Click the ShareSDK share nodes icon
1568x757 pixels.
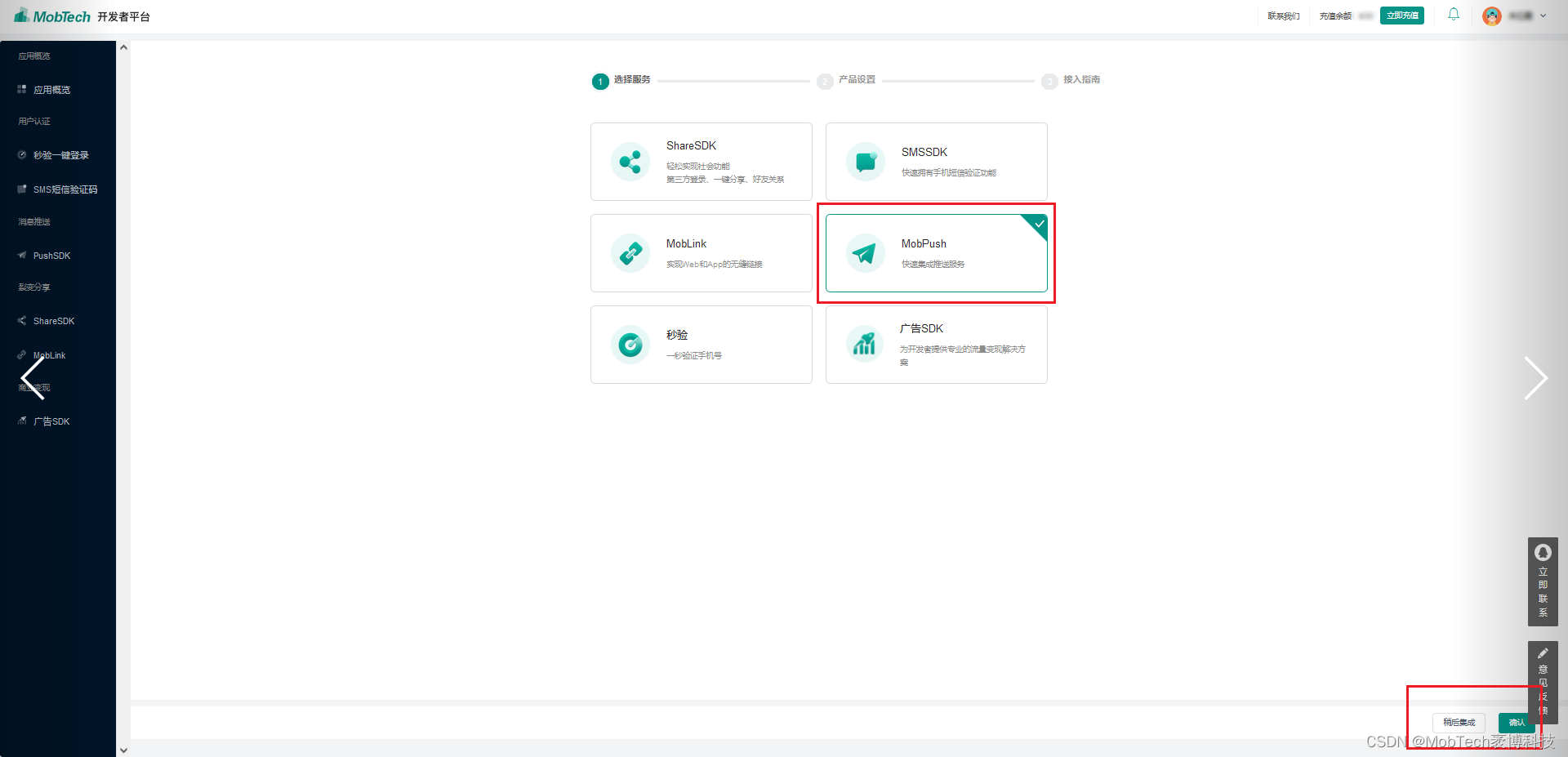click(x=630, y=162)
